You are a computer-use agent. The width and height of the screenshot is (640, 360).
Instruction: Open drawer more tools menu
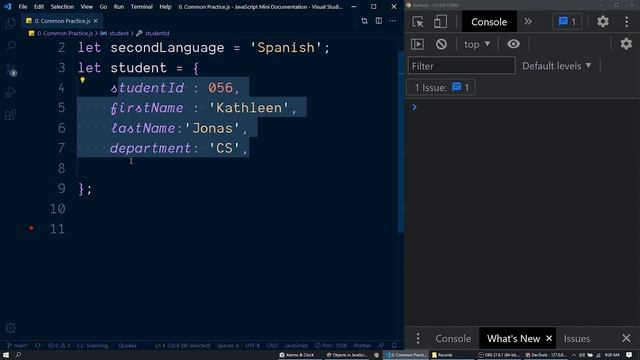pyautogui.click(x=418, y=338)
